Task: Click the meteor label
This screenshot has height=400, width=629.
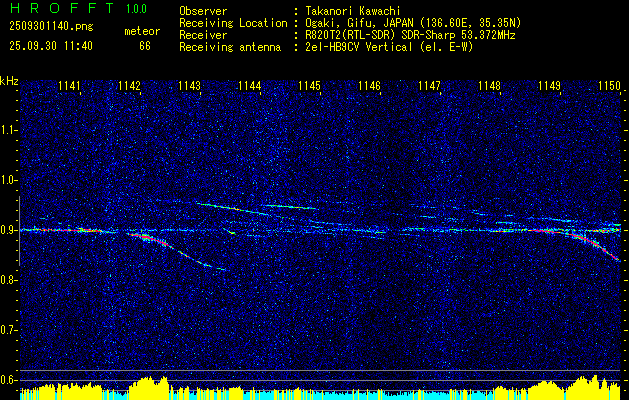Action: tap(142, 31)
